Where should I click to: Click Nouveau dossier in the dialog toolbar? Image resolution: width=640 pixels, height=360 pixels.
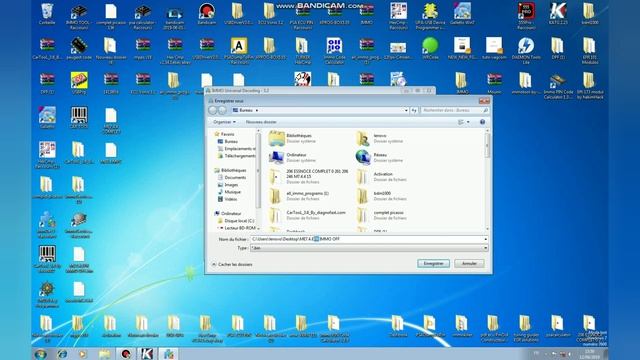[x=261, y=122]
